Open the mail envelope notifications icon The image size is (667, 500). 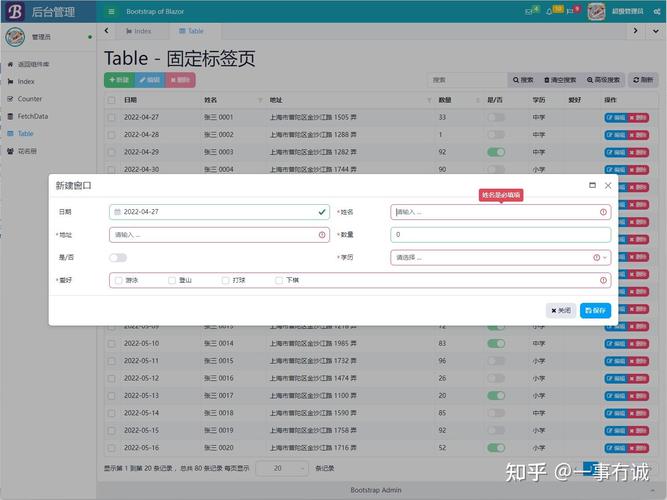(529, 11)
